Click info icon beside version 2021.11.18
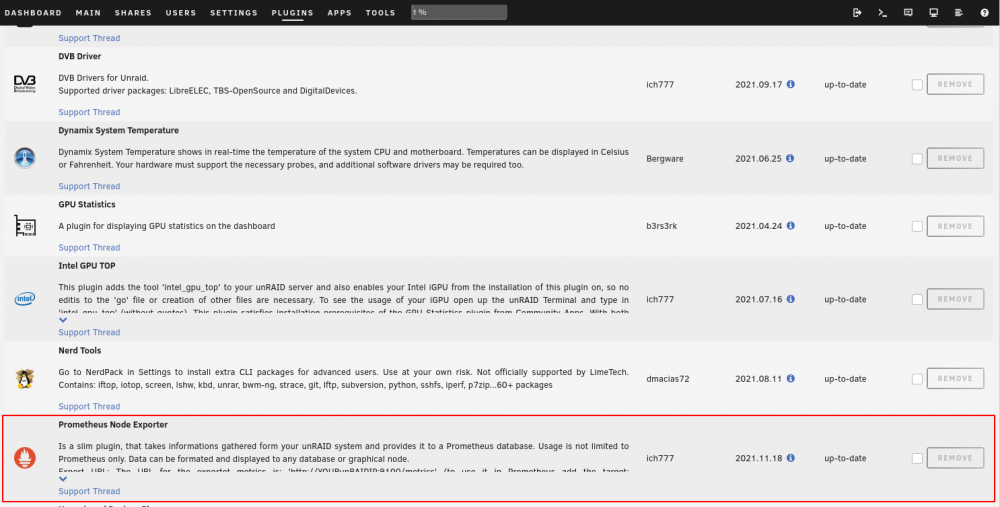This screenshot has width=1000, height=507. (791, 458)
